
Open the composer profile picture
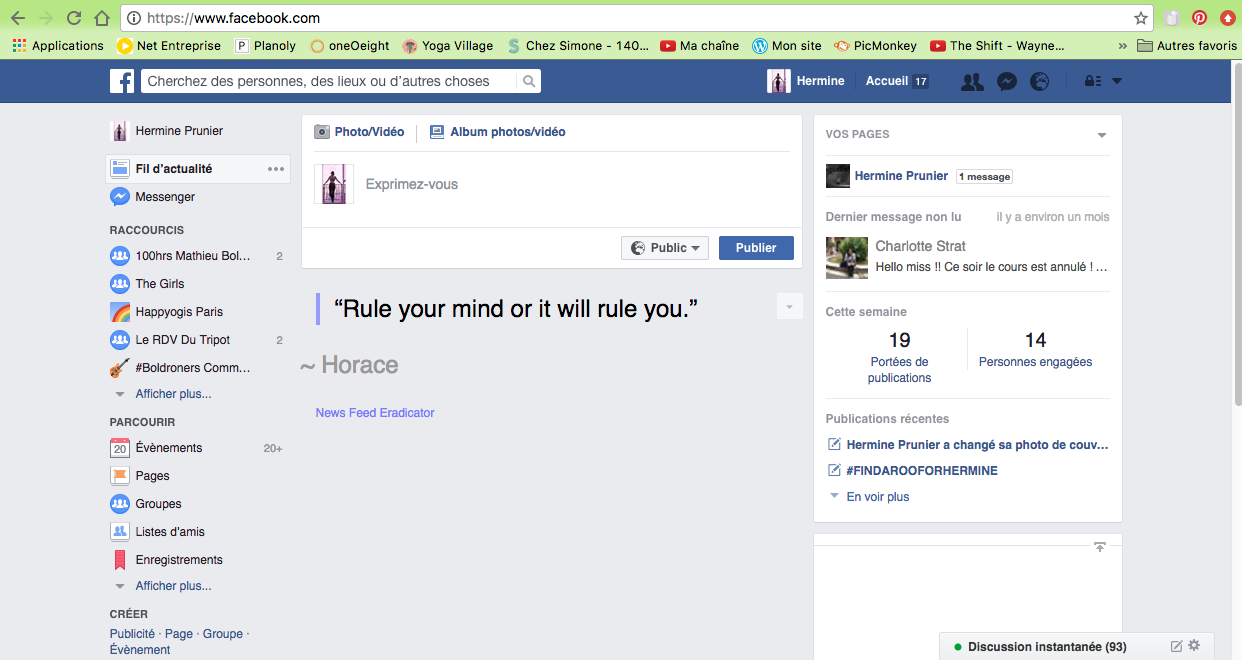pos(334,184)
